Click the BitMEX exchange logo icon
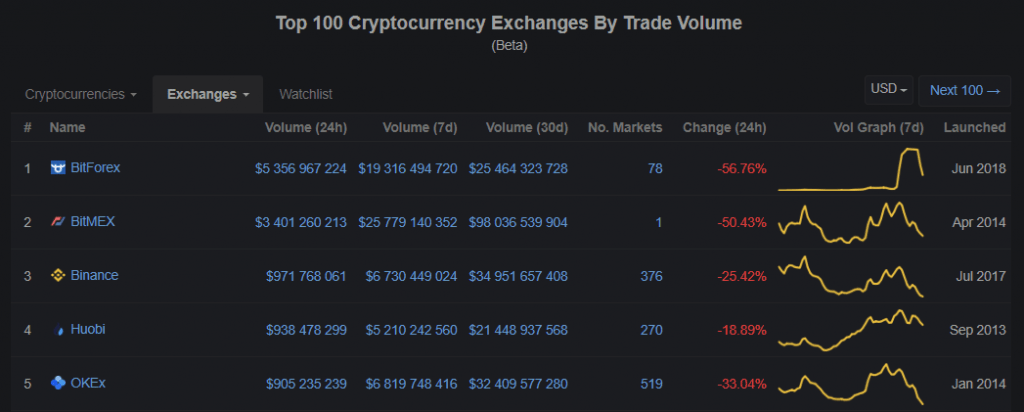 pos(58,222)
